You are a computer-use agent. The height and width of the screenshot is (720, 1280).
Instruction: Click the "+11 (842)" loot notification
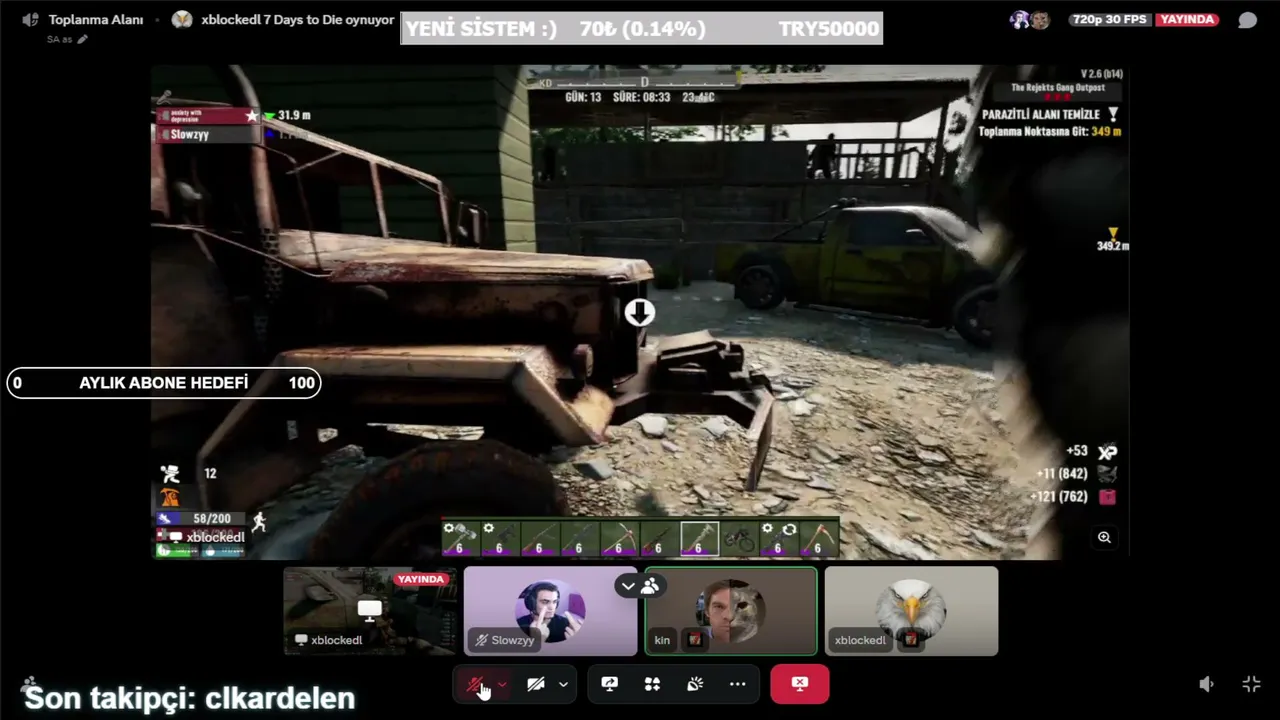coord(1062,474)
